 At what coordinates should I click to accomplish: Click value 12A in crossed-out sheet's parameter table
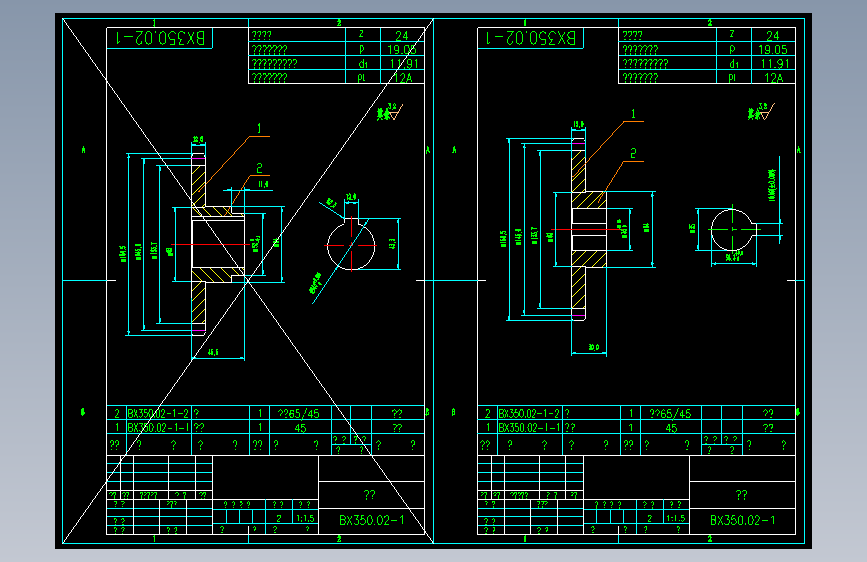[x=403, y=77]
